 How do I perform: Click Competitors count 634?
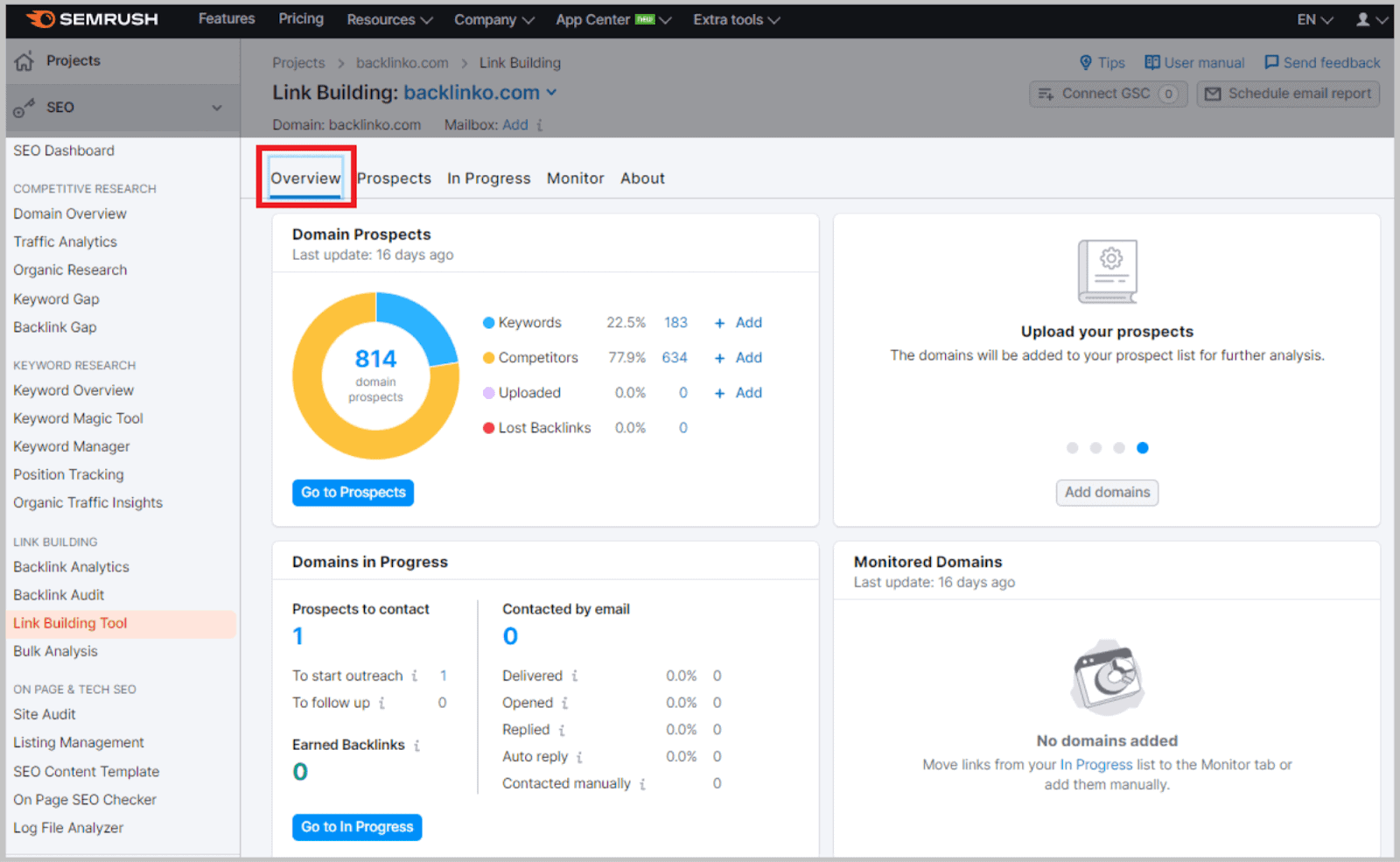tap(675, 358)
